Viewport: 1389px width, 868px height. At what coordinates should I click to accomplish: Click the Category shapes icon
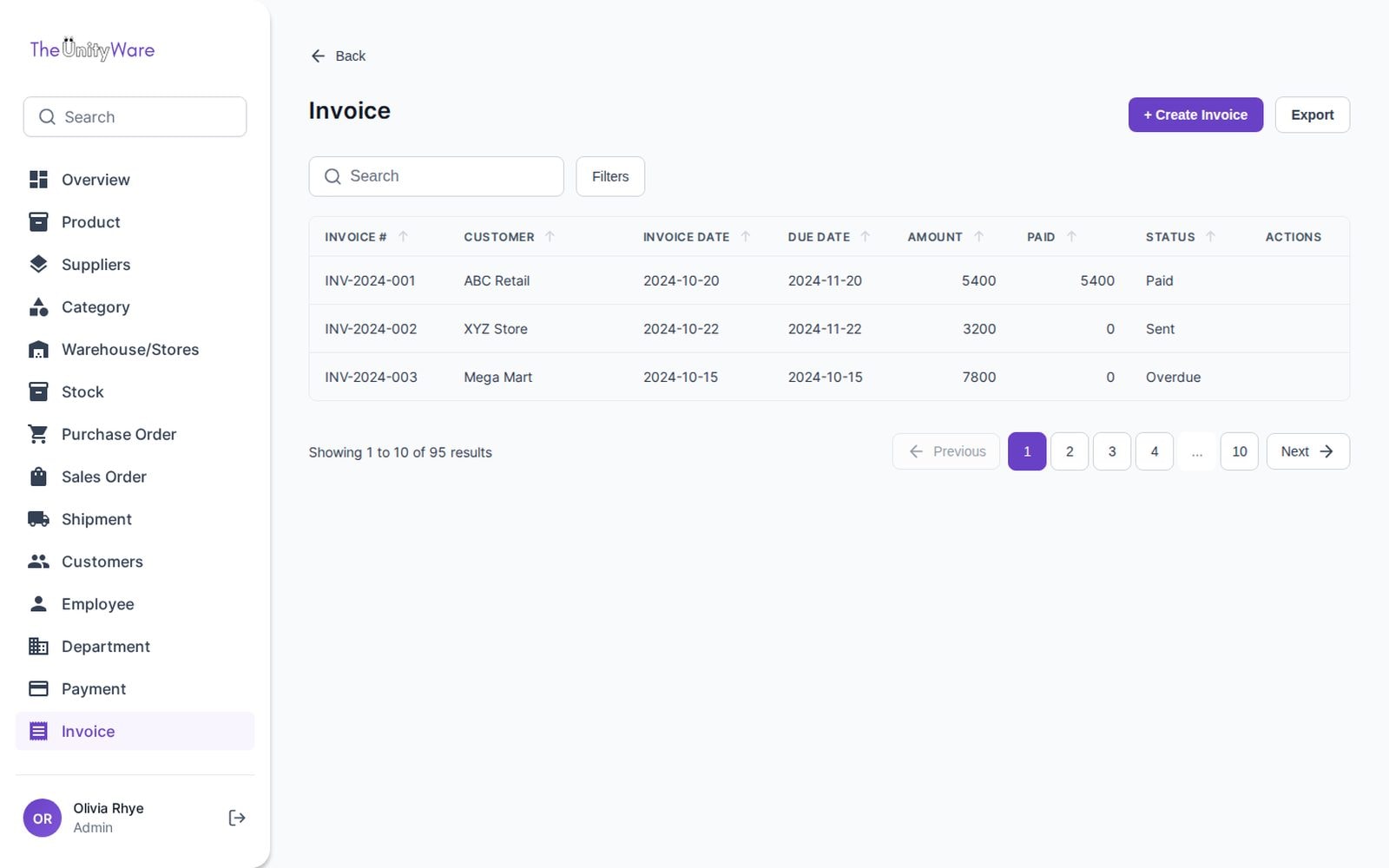[38, 307]
